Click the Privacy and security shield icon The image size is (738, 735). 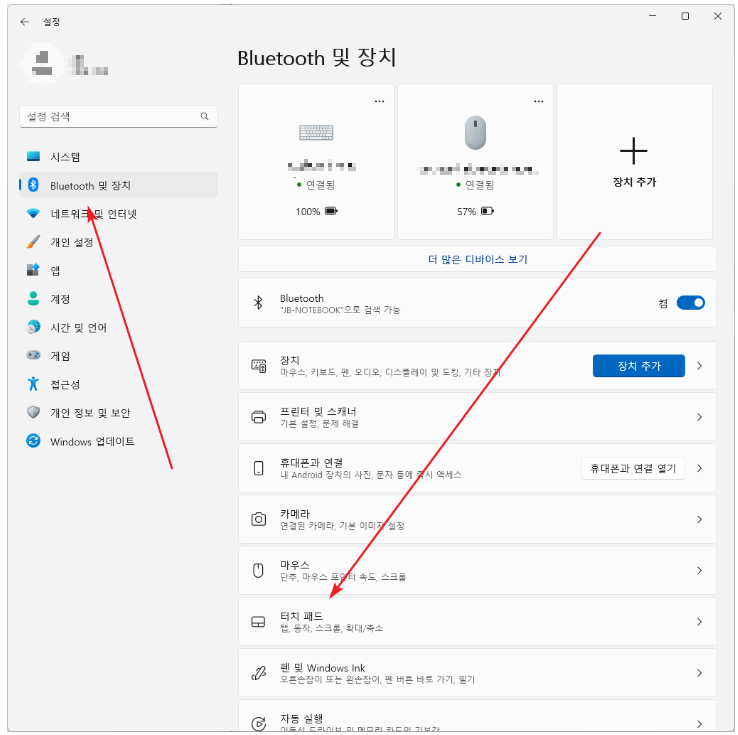pyautogui.click(x=33, y=412)
